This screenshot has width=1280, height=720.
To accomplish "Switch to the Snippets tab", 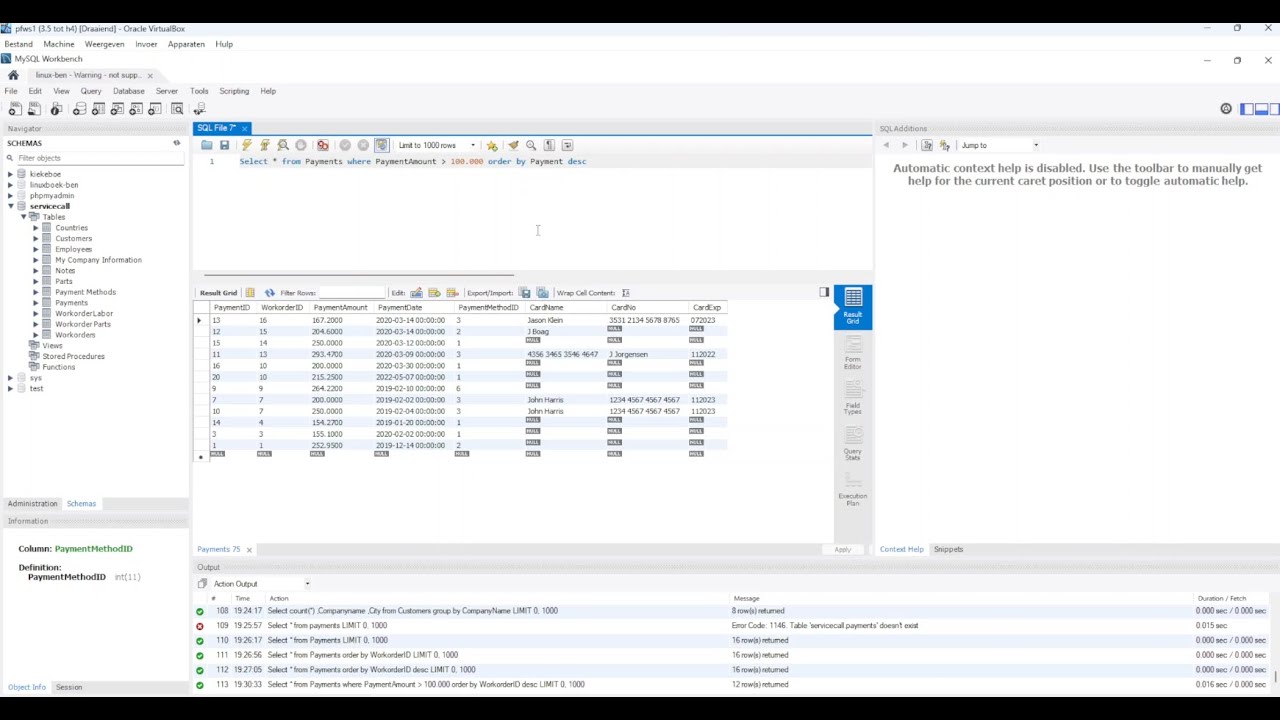I will [x=948, y=549].
